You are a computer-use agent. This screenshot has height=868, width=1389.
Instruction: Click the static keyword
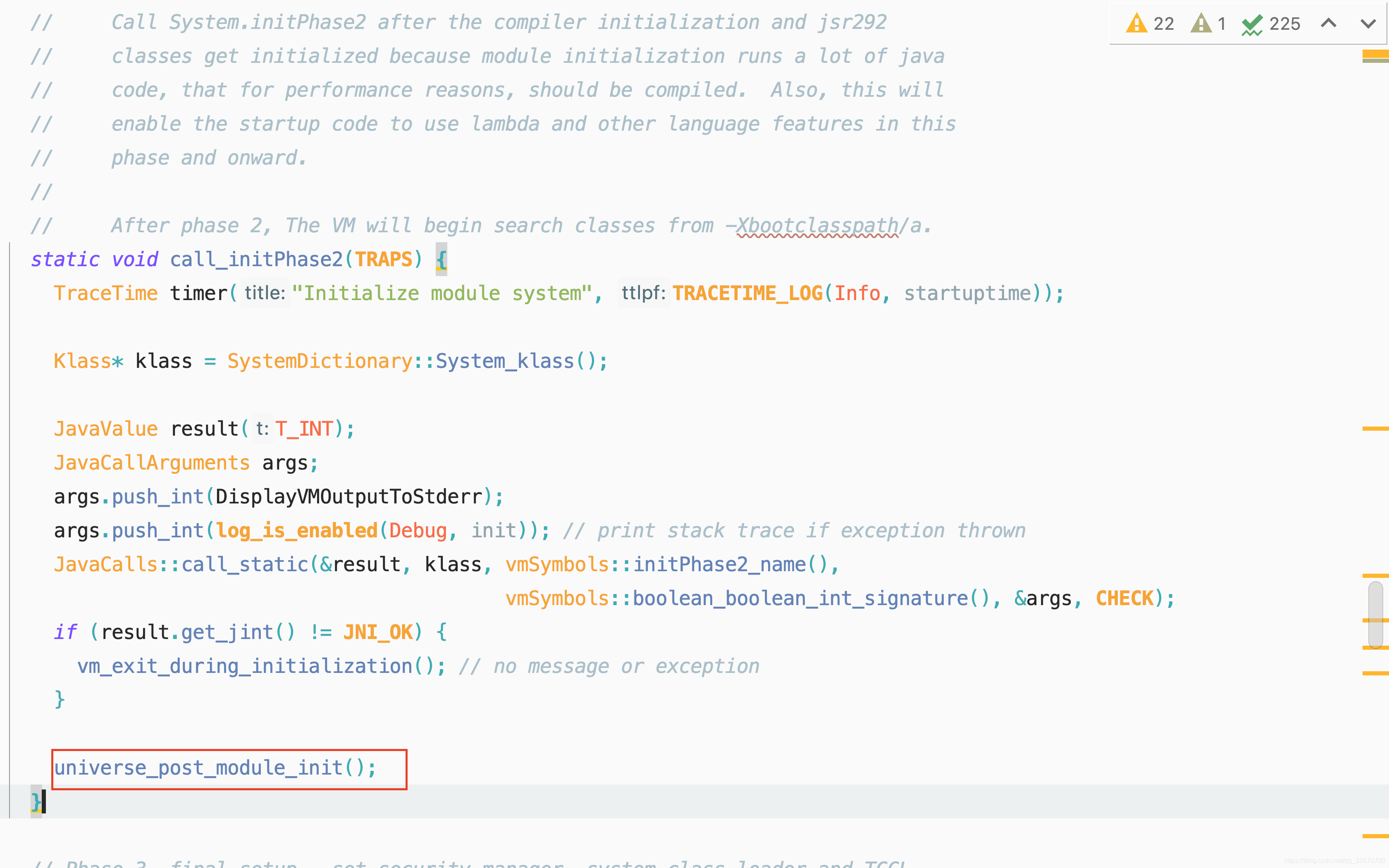tap(65, 260)
